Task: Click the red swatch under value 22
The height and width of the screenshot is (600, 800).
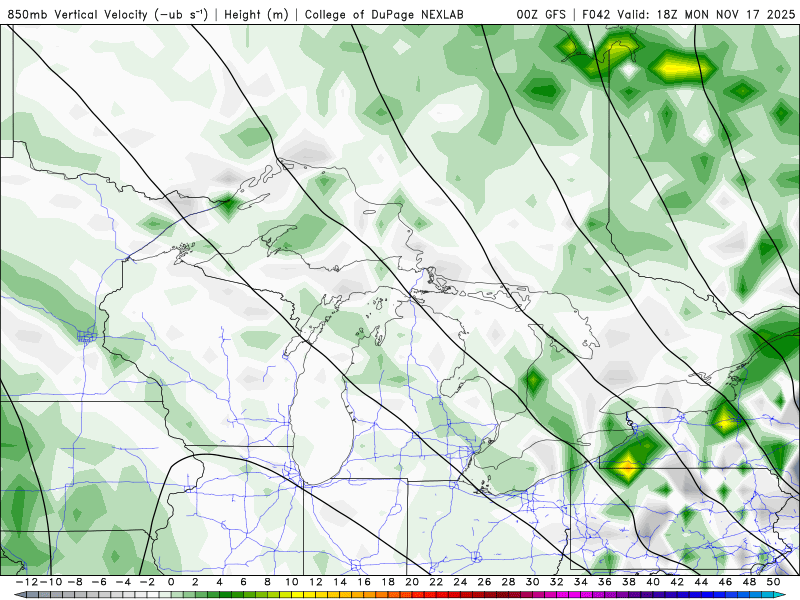Action: tap(442, 594)
